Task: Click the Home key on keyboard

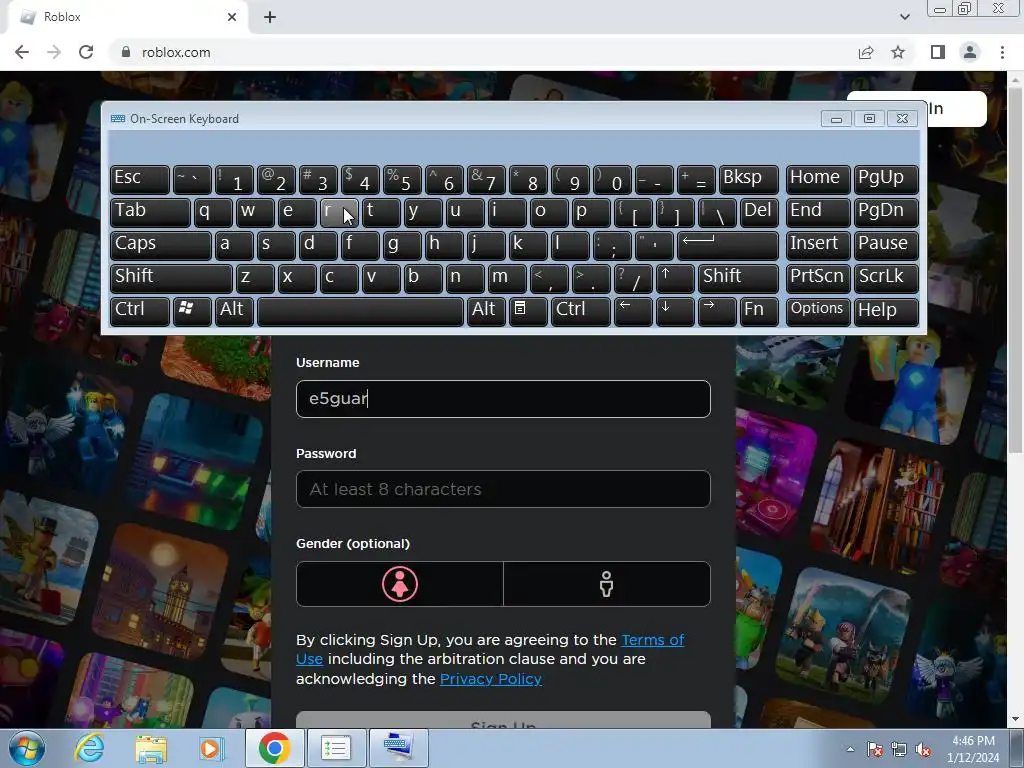Action: [818, 179]
